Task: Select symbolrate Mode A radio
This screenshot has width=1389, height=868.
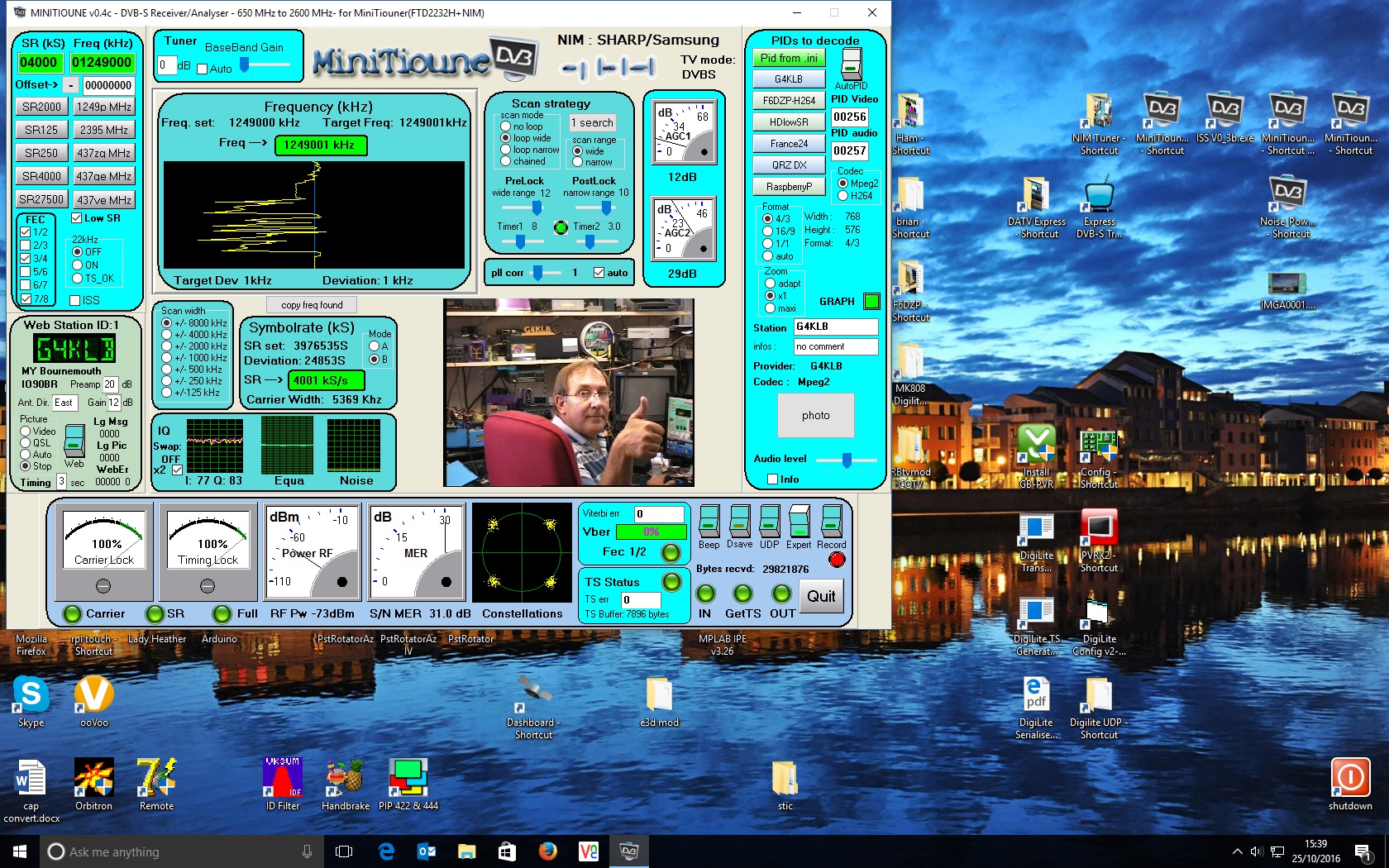Action: [x=374, y=346]
